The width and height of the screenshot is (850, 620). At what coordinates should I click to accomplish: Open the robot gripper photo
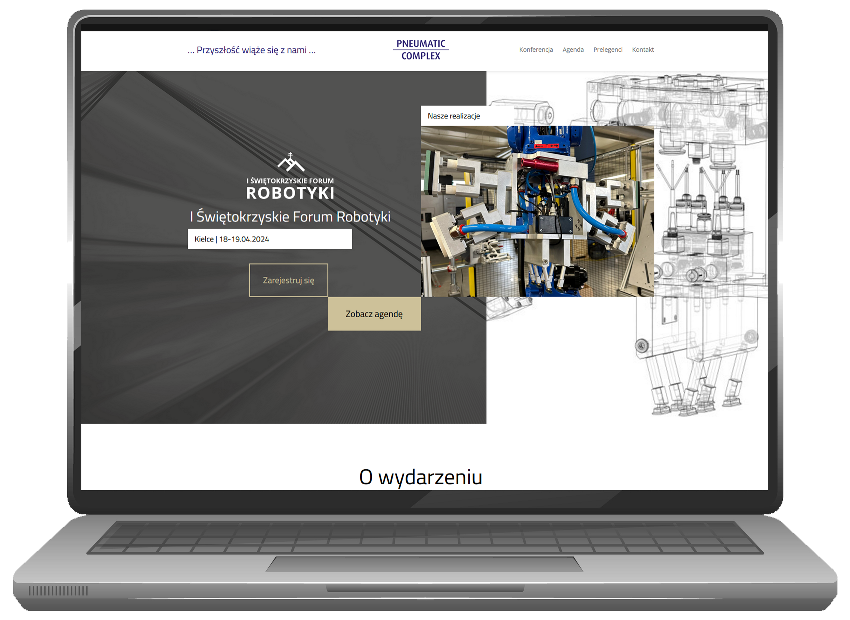(x=537, y=211)
